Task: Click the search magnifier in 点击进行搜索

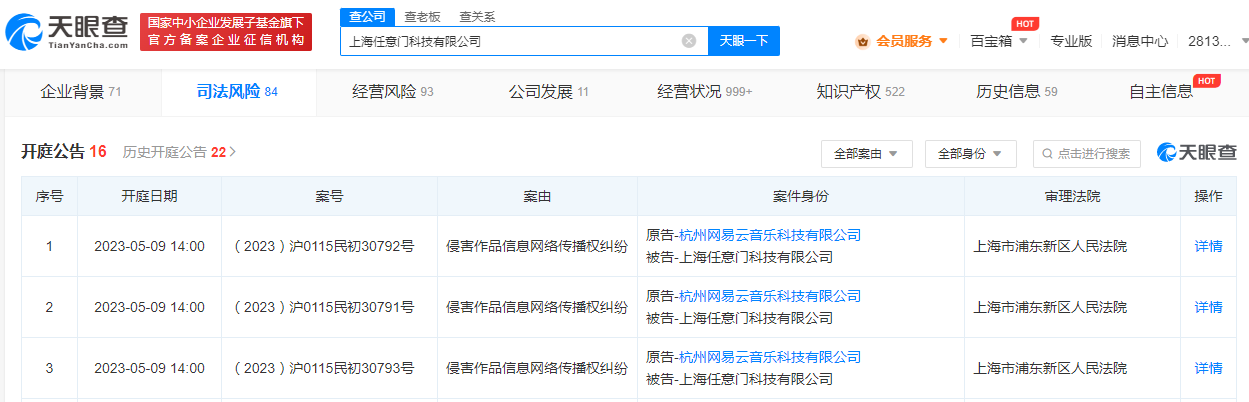Action: click(1048, 154)
